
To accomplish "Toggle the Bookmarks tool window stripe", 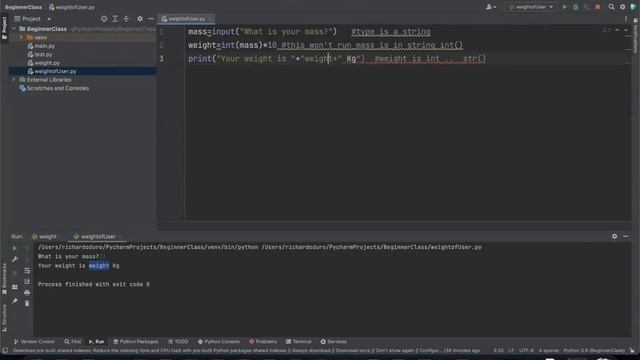I will [4, 278].
